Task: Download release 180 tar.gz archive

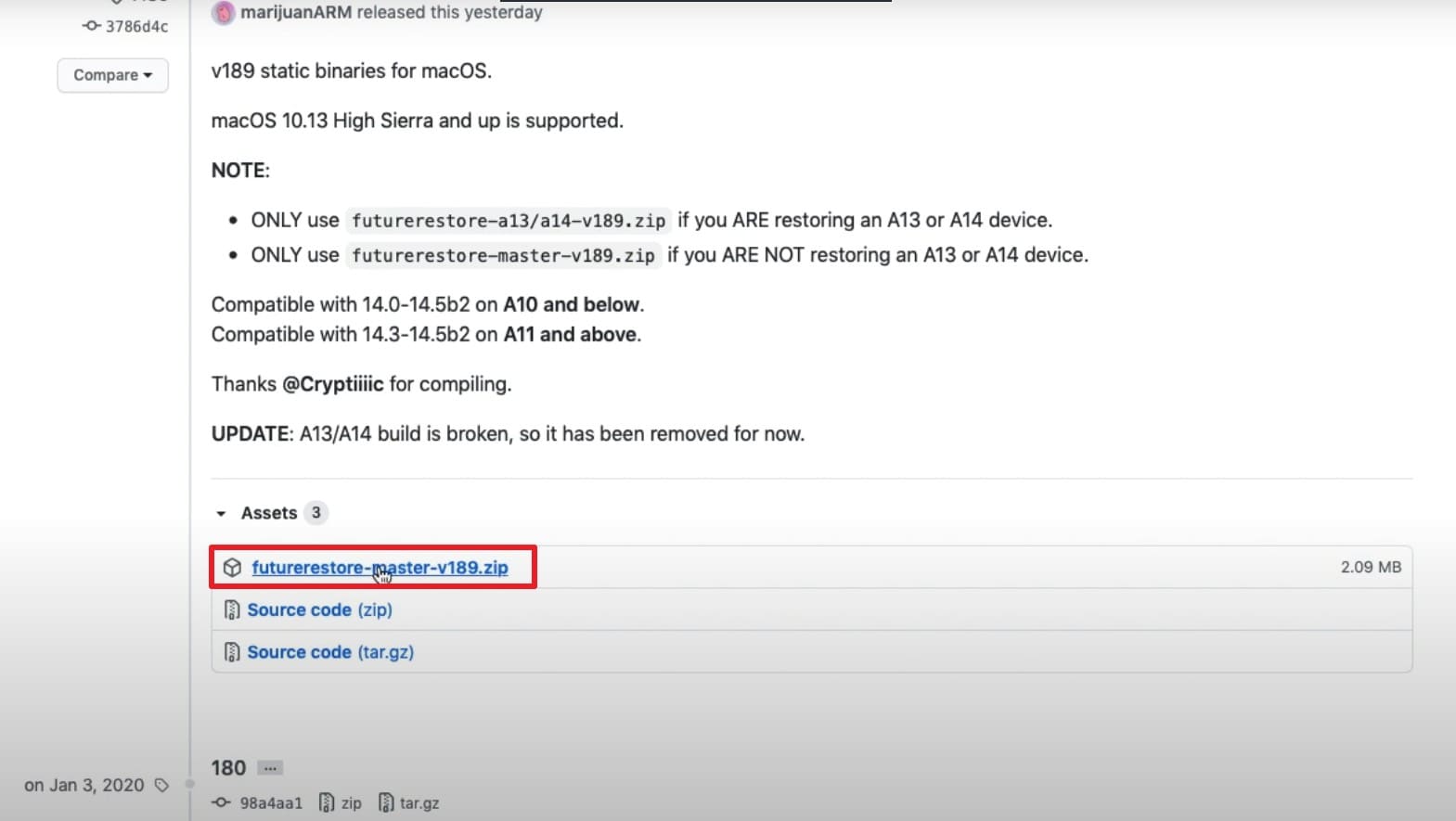Action: (x=419, y=803)
